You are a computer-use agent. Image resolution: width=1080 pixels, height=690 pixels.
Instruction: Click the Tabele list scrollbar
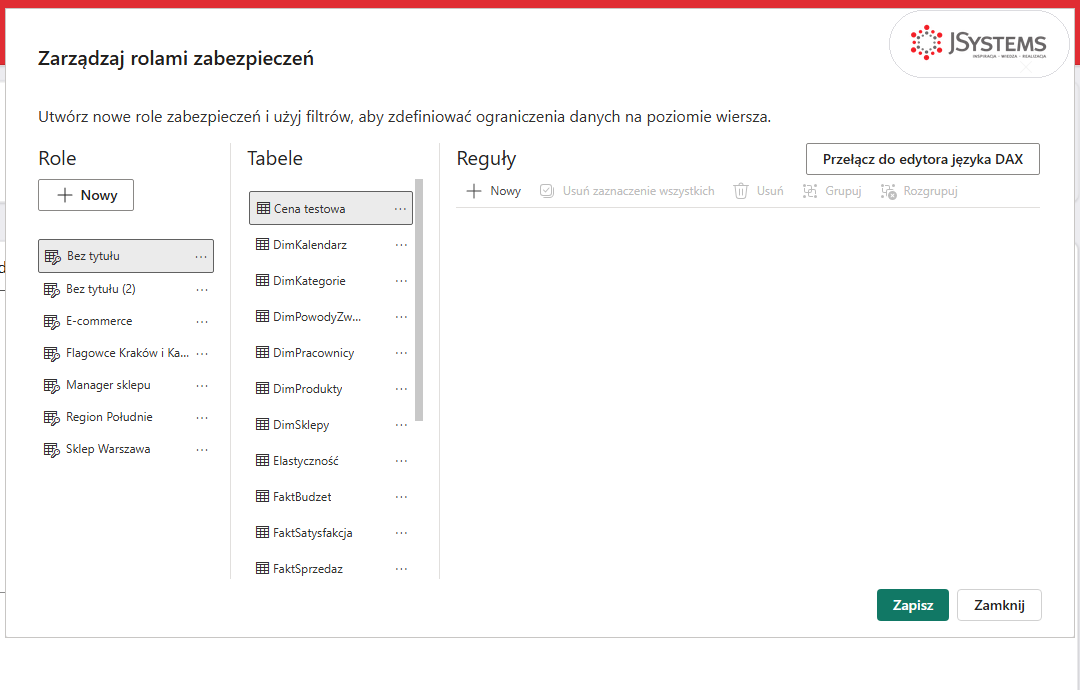419,300
